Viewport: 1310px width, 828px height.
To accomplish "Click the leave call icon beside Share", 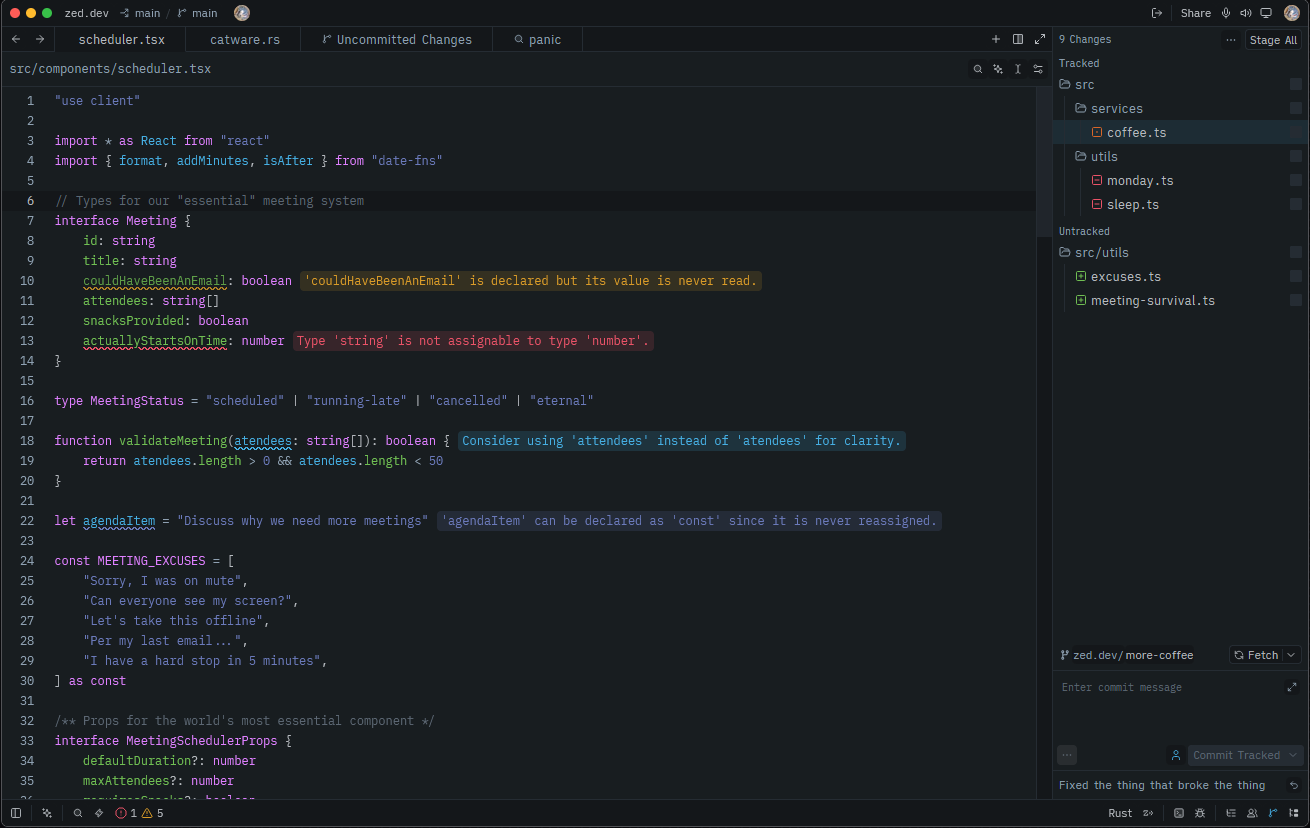I will (1157, 13).
